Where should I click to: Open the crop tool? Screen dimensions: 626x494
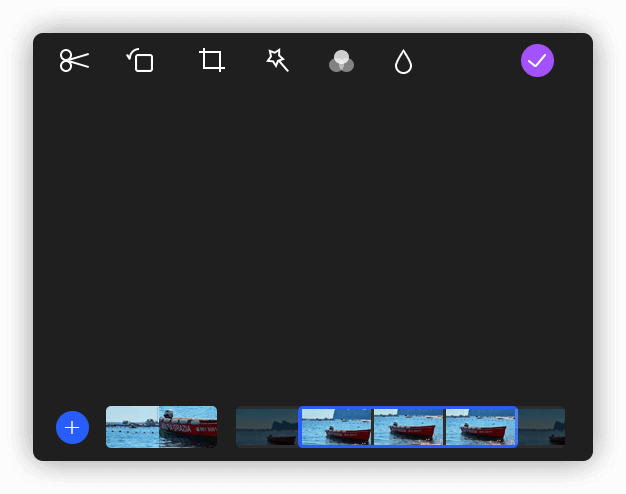tap(211, 61)
